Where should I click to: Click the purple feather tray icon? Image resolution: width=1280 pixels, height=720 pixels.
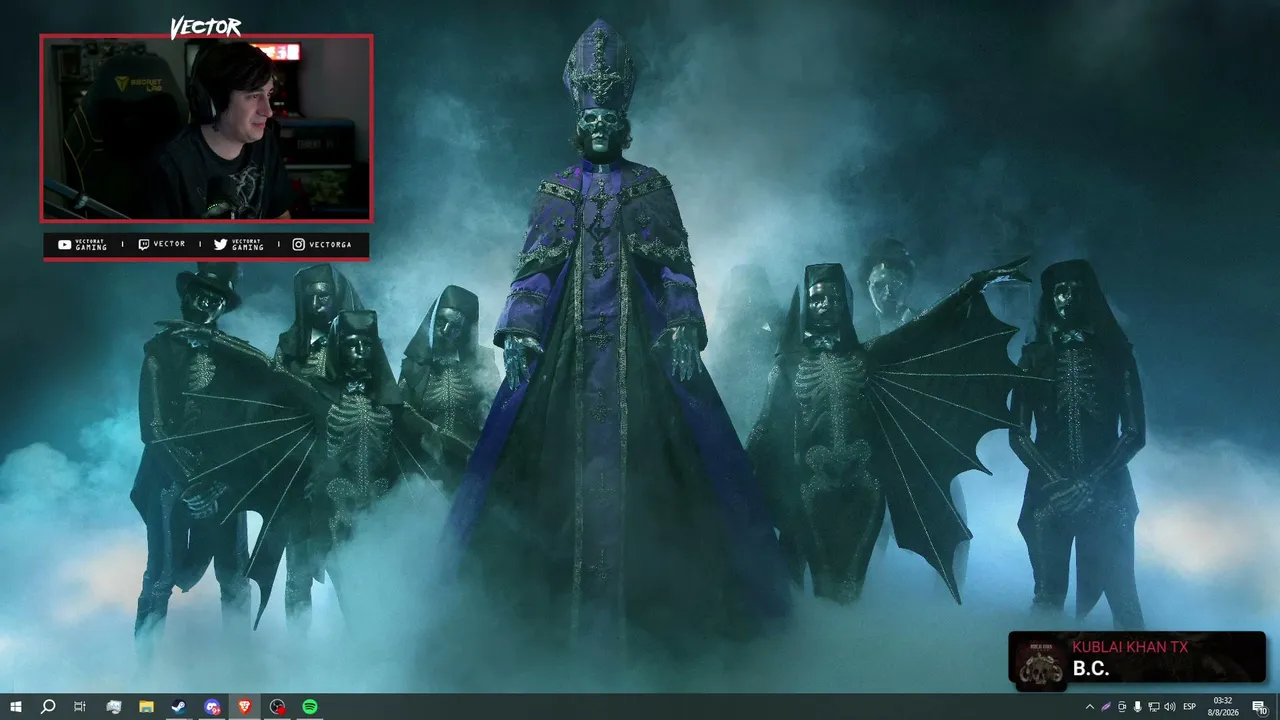(x=1106, y=707)
